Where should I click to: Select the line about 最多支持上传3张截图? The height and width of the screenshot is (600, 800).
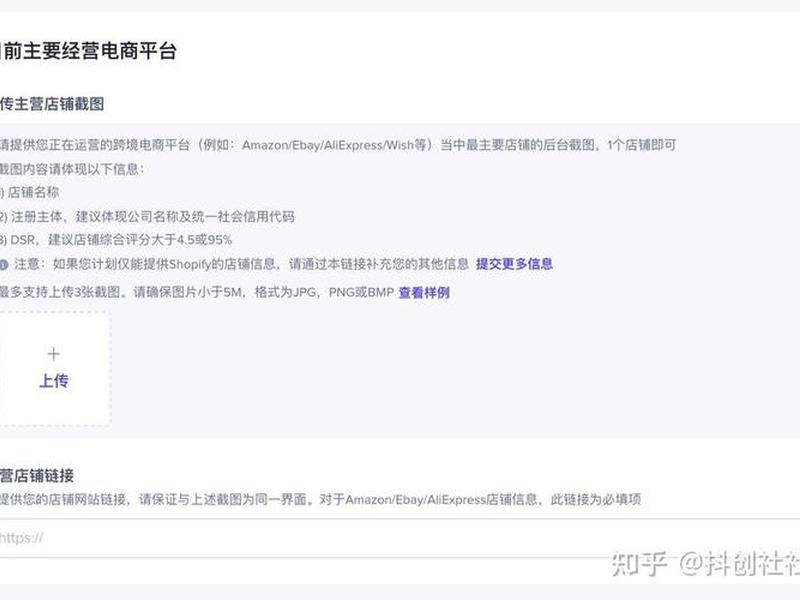tap(197, 292)
